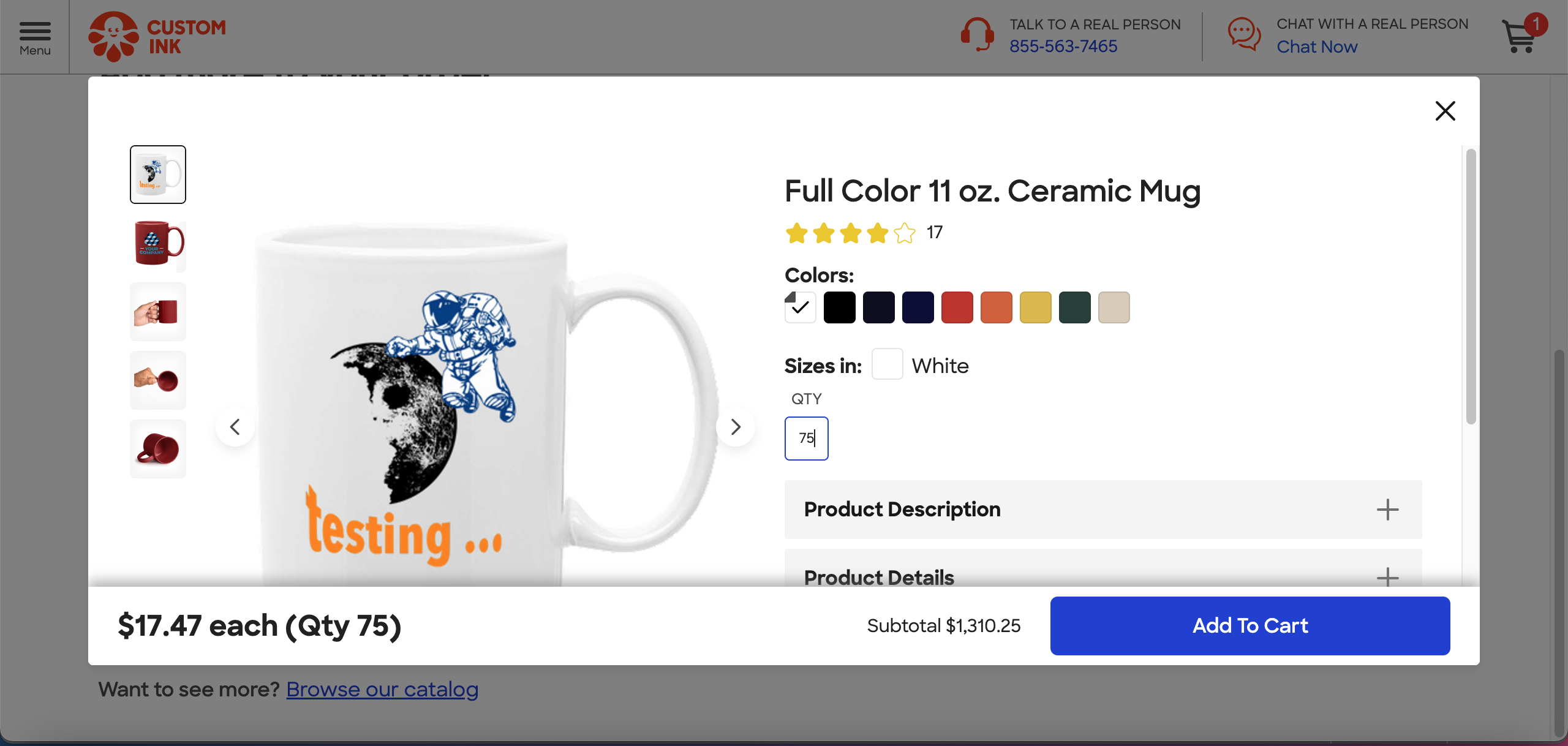
Task: Click the QTY input field
Action: pyautogui.click(x=806, y=439)
